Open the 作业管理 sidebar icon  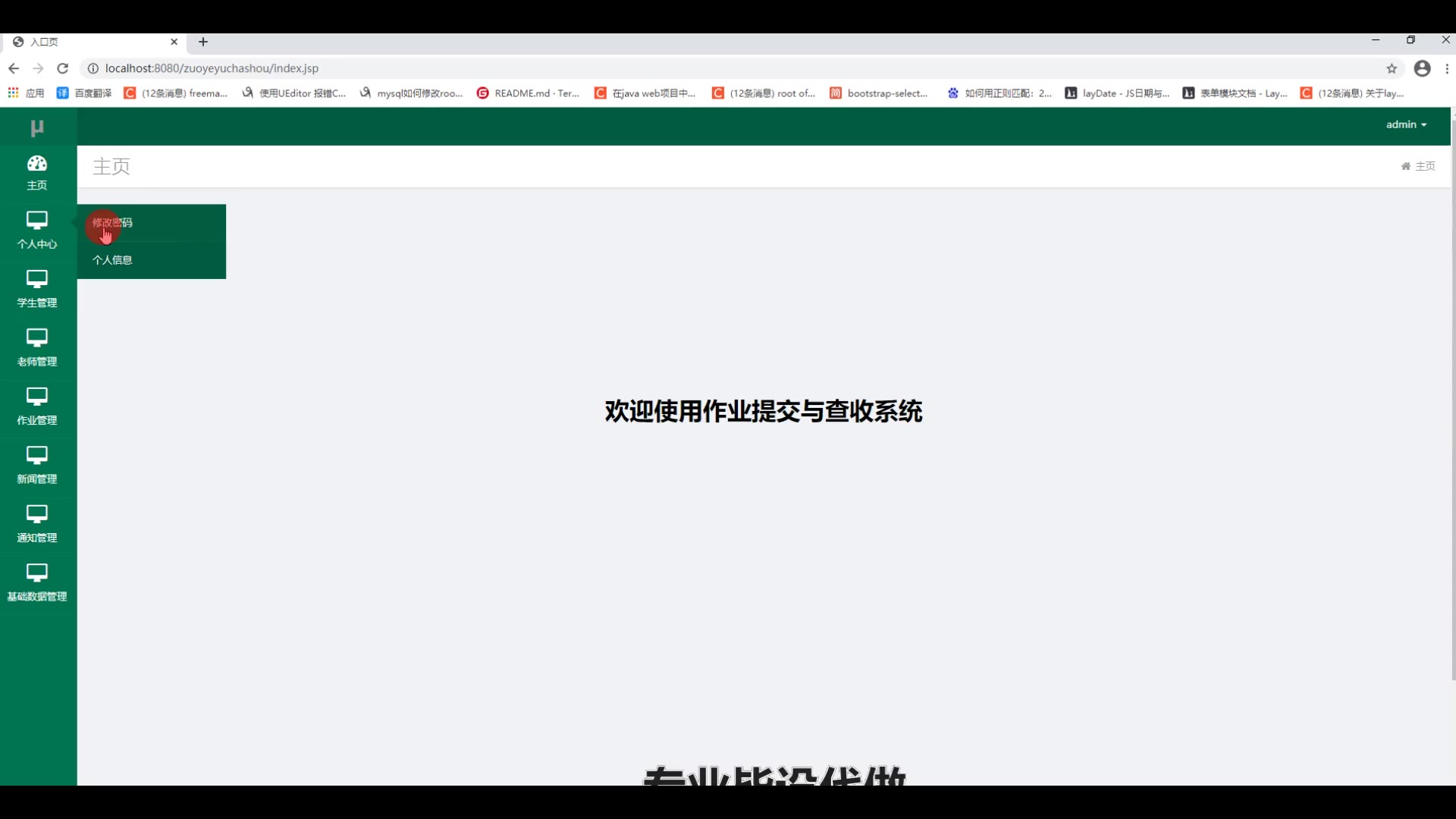[x=36, y=397]
